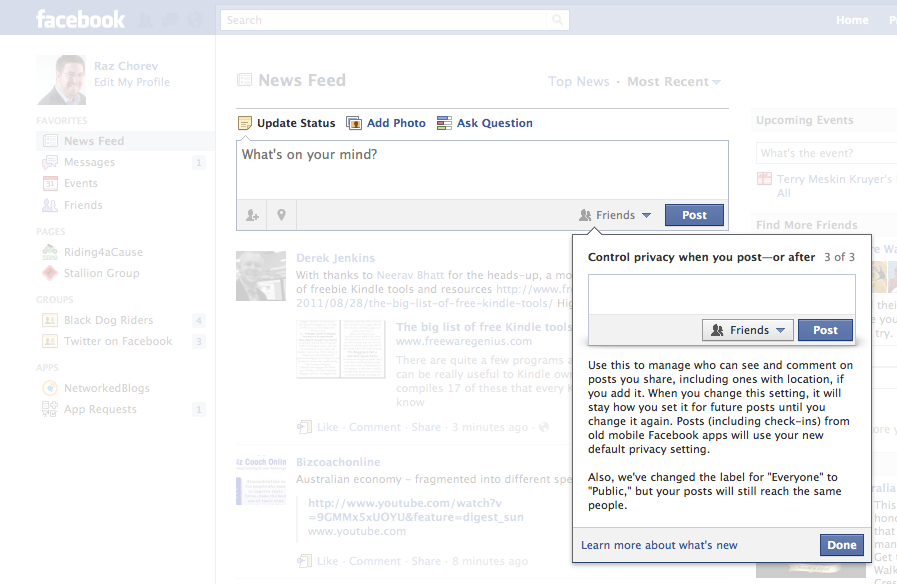Click the Add Photo icon

(354, 123)
